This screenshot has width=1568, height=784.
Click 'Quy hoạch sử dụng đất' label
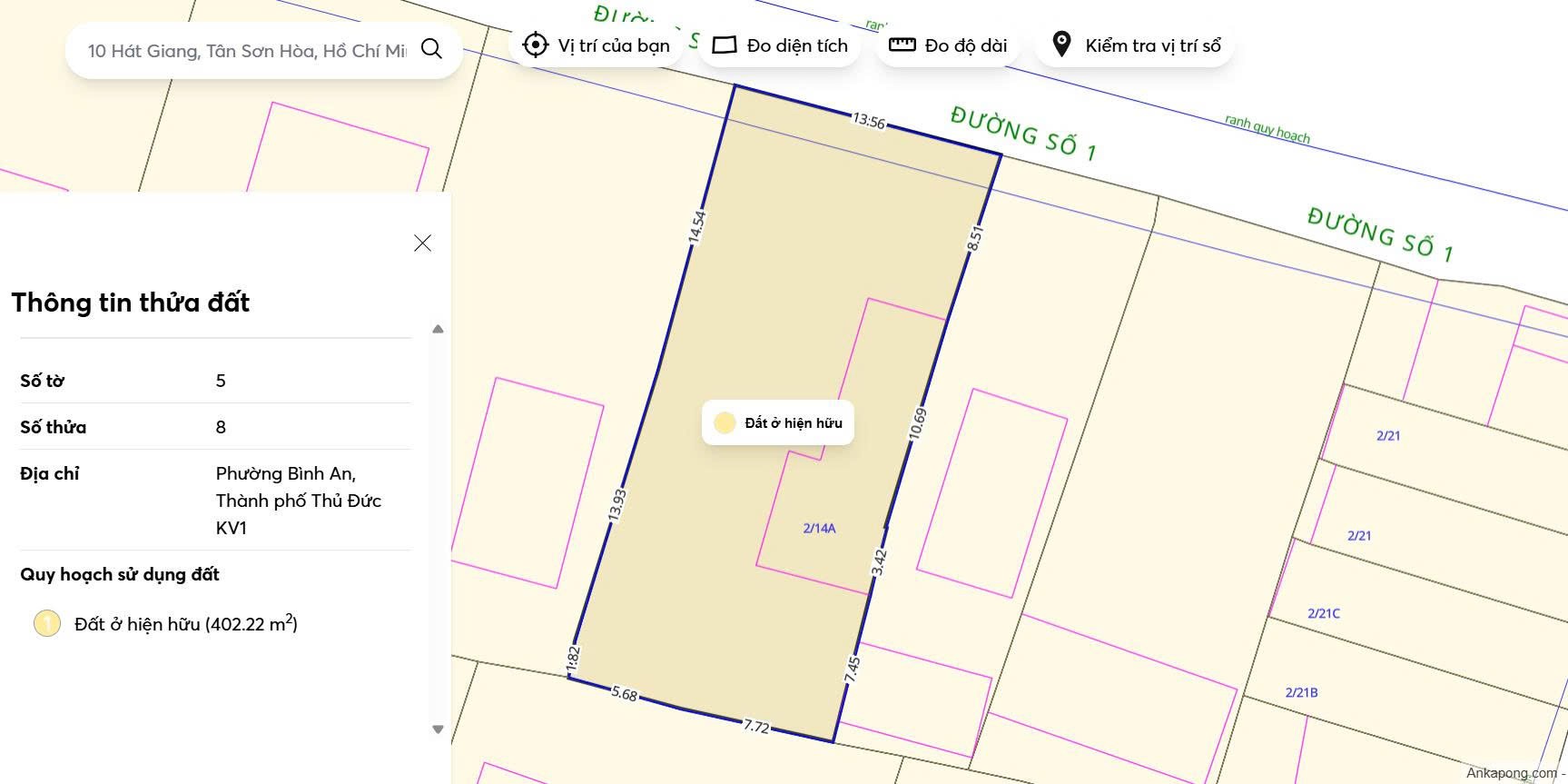coord(120,574)
